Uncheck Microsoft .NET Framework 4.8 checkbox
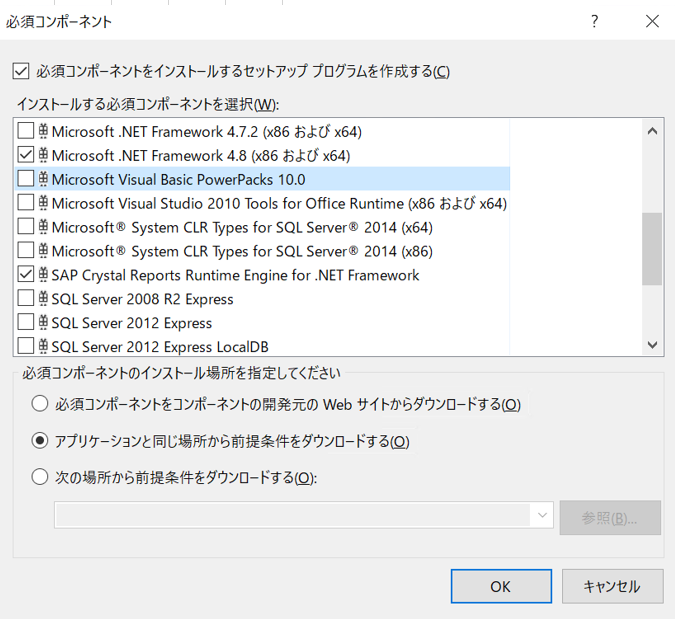 click(25, 155)
